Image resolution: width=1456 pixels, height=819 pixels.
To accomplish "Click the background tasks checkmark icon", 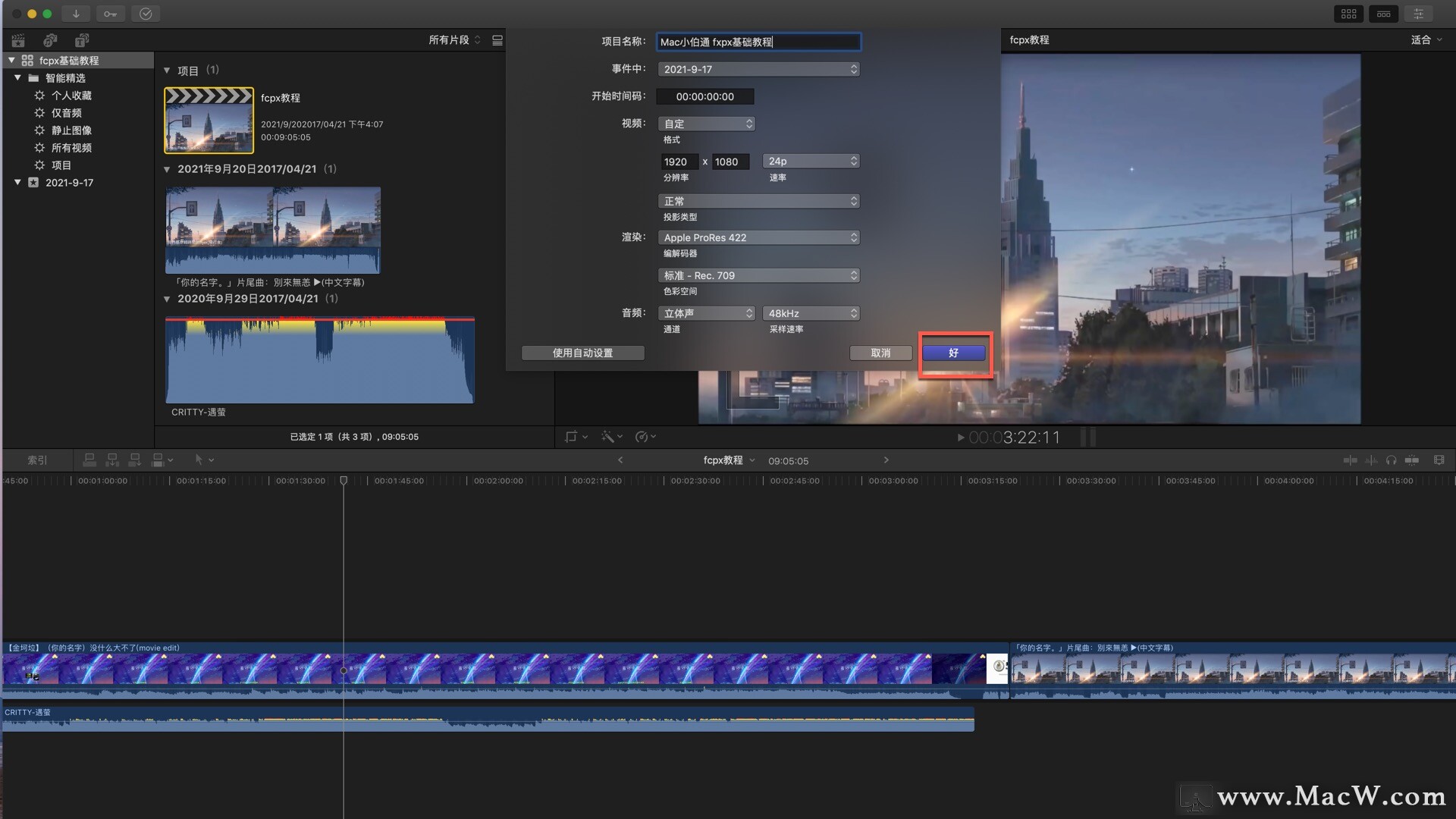I will tap(146, 14).
